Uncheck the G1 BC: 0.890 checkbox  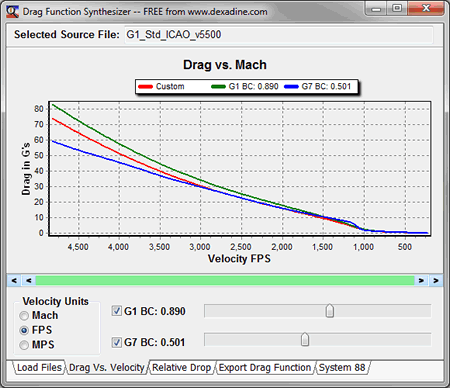(116, 311)
